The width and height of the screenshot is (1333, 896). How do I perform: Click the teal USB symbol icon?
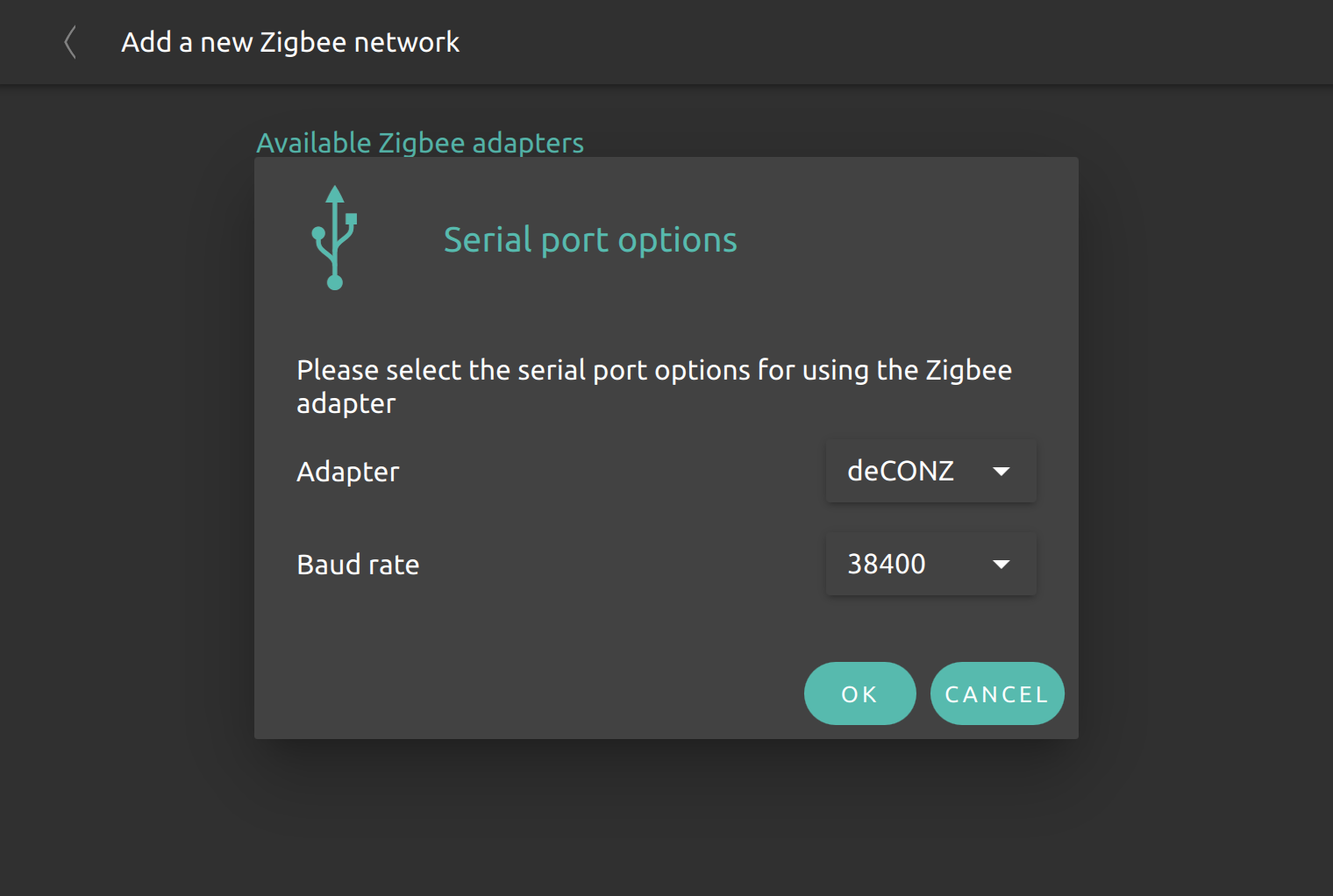334,238
